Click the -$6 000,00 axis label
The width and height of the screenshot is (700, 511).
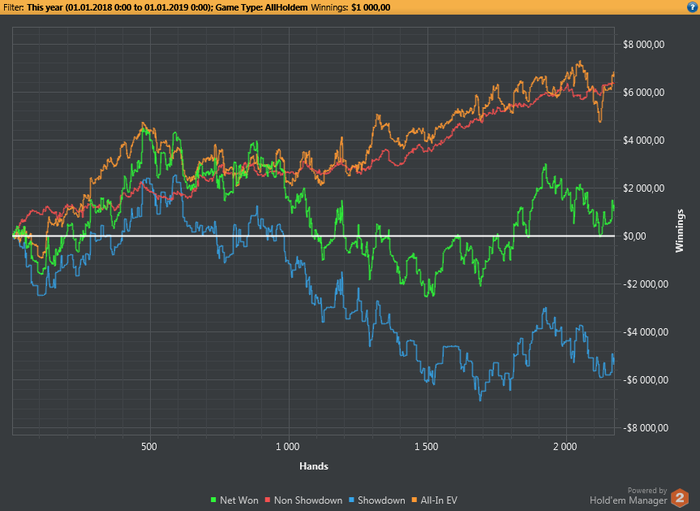[x=644, y=380]
